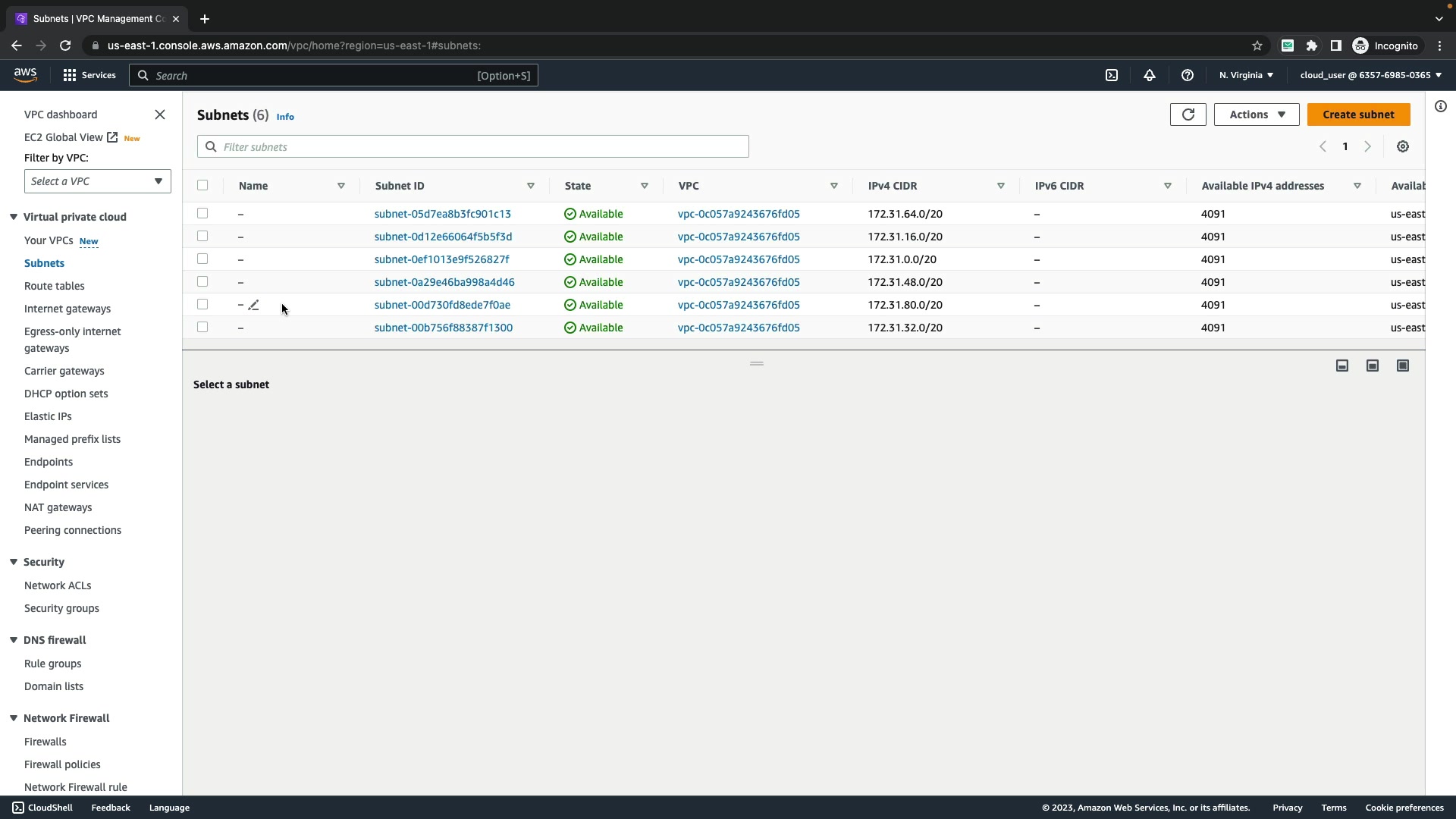Collapse the Virtual private cloud section
Screen dimensions: 1456x819
click(x=14, y=217)
